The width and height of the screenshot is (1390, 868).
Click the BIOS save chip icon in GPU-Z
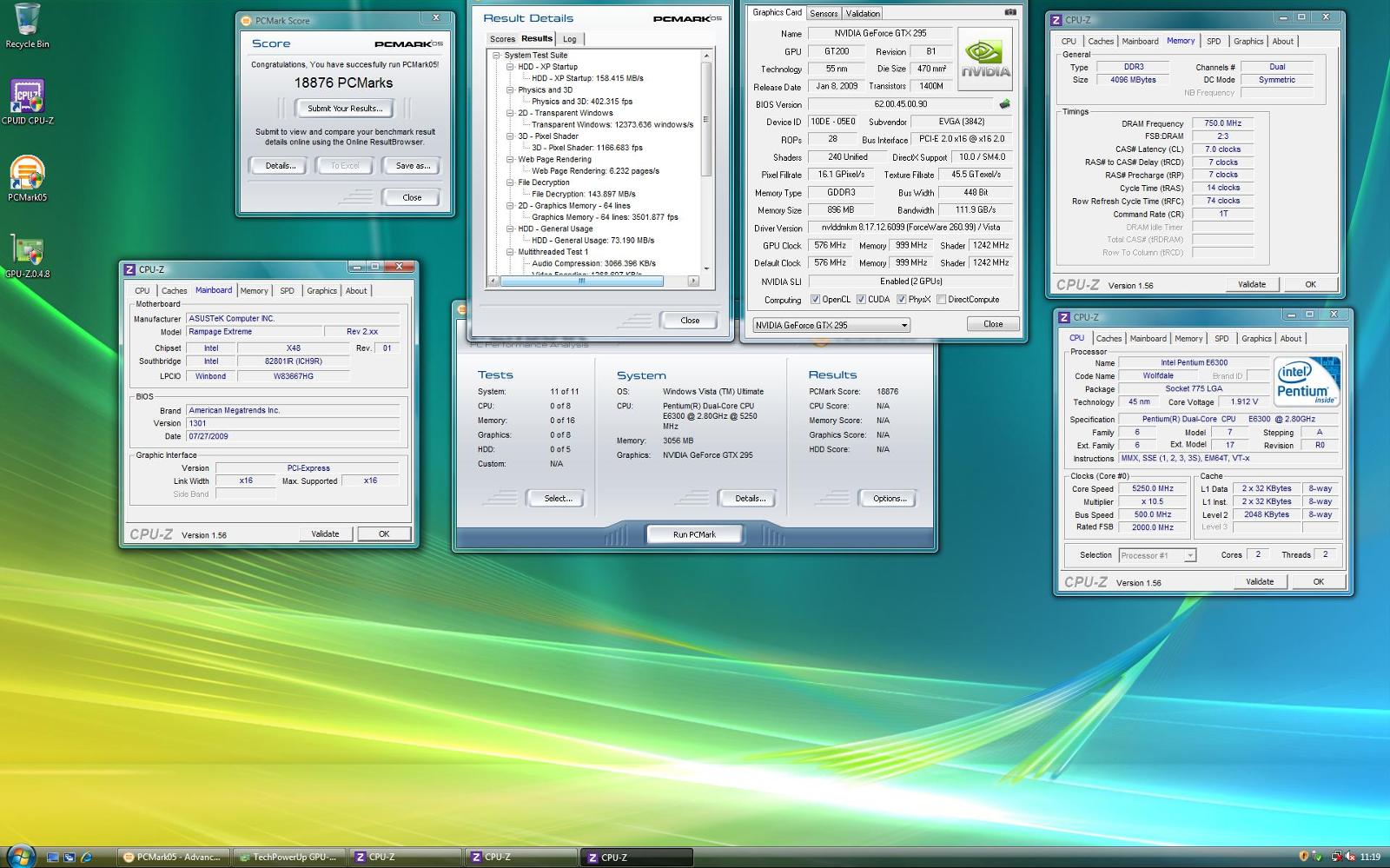pos(1005,104)
